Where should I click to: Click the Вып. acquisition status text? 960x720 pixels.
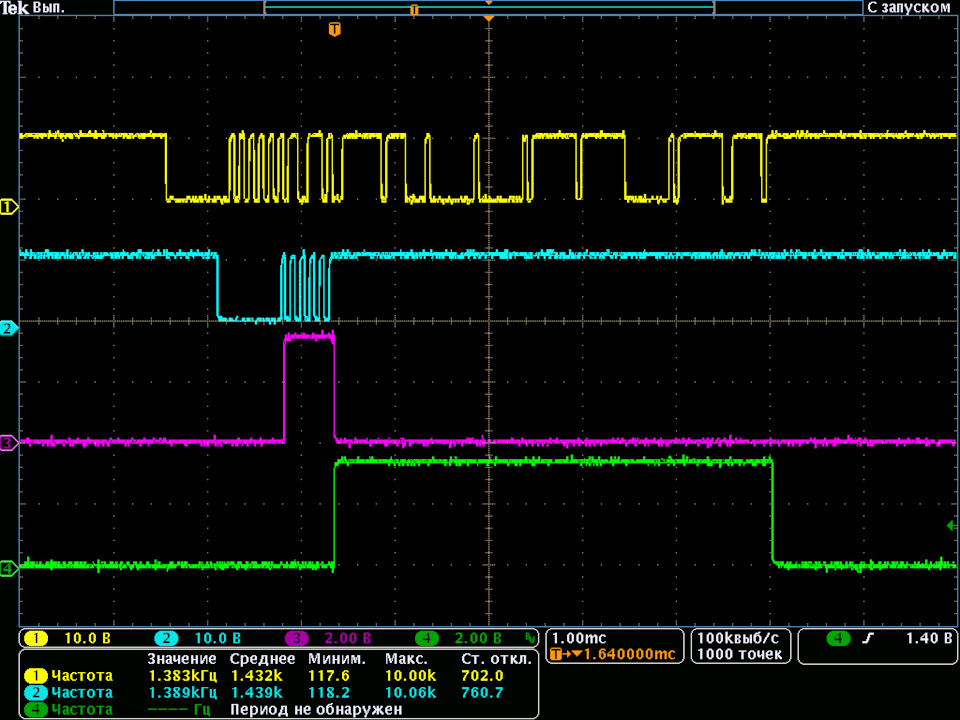(49, 9)
